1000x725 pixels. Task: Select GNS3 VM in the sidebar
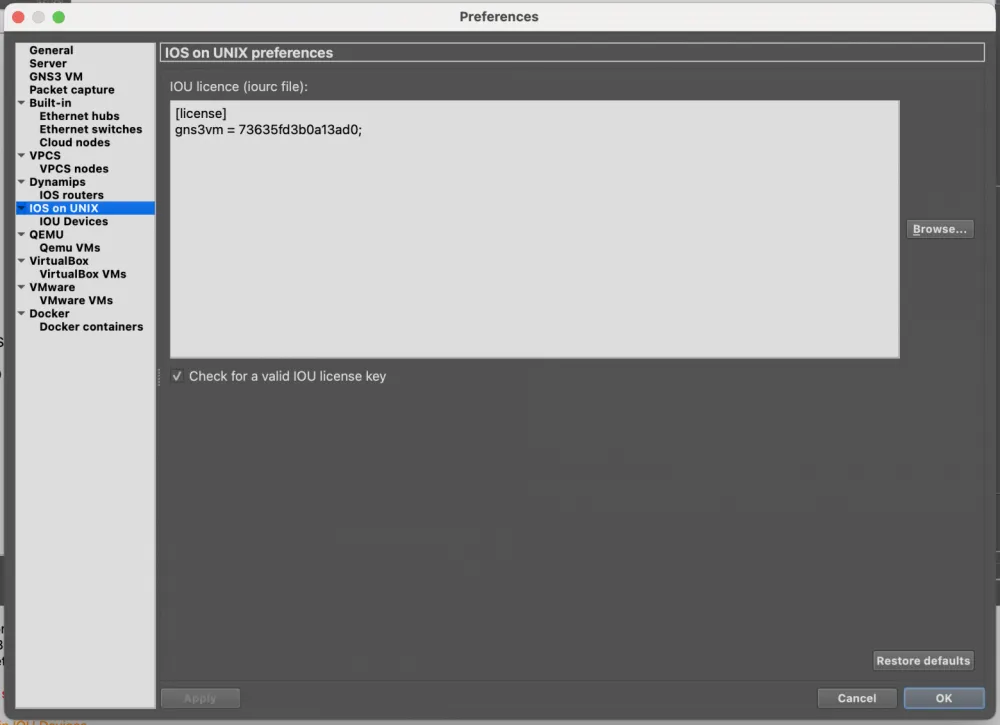pos(56,77)
